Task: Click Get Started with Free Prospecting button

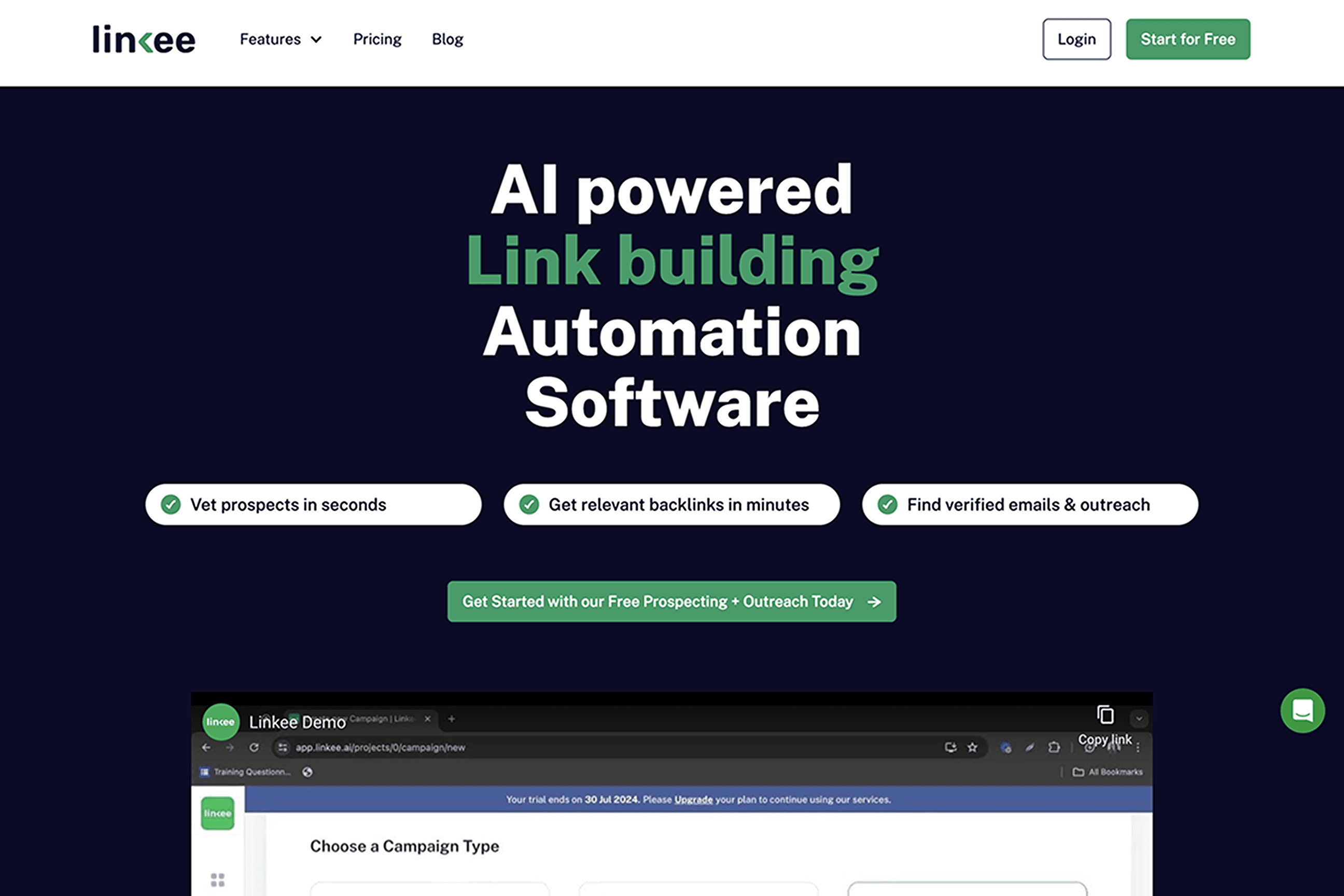Action: [x=657, y=601]
